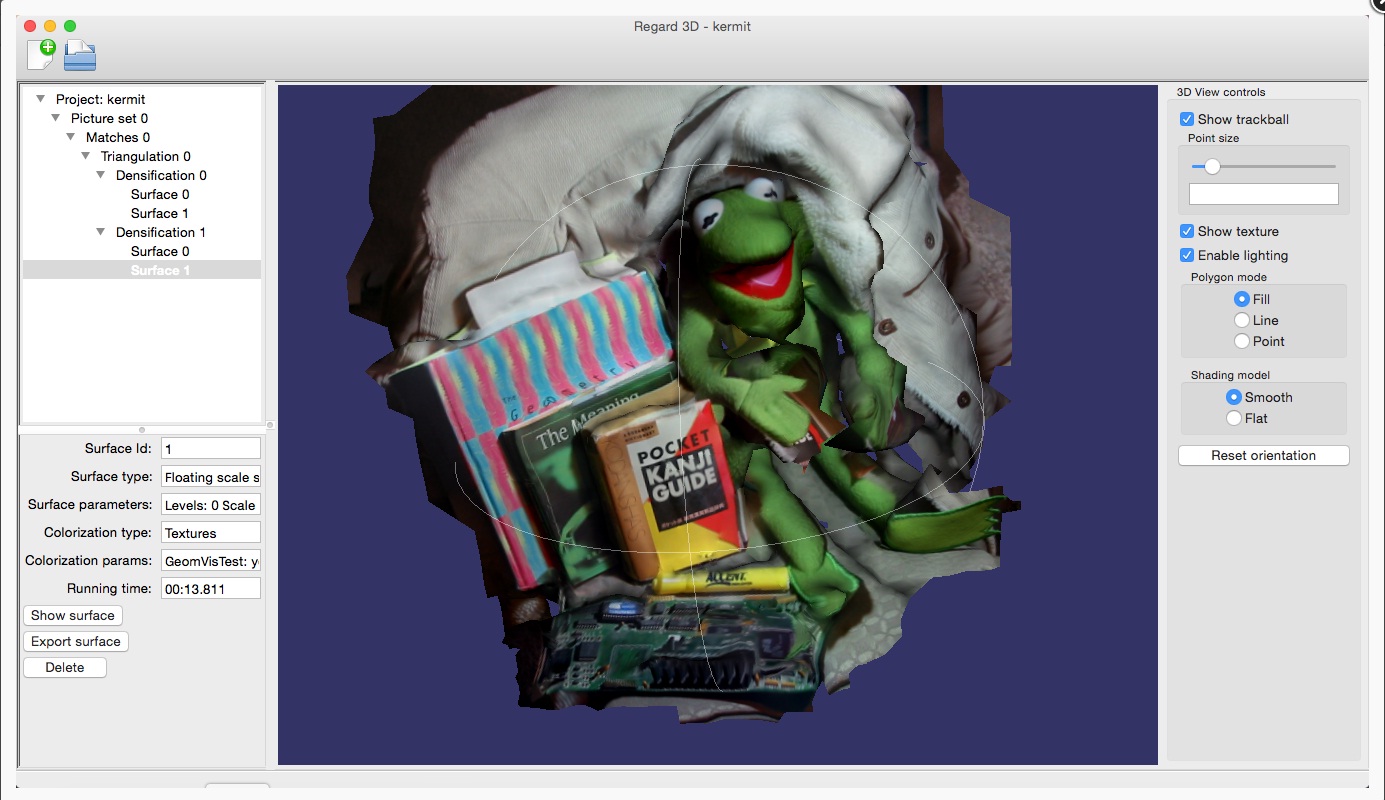The image size is (1385, 800).
Task: Click highlighted Surface 1 under Densification 1
Action: (160, 270)
